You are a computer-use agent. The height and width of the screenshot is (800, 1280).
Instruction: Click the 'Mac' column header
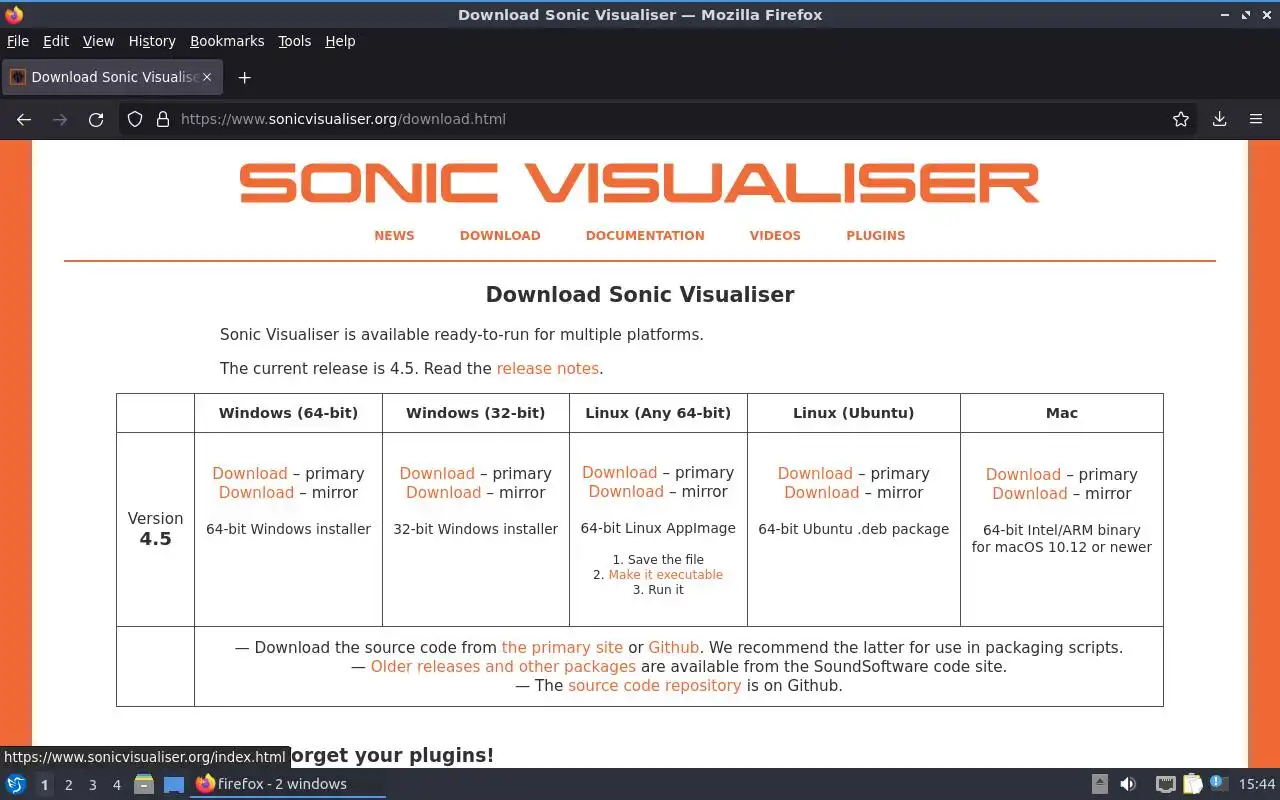pyautogui.click(x=1062, y=413)
